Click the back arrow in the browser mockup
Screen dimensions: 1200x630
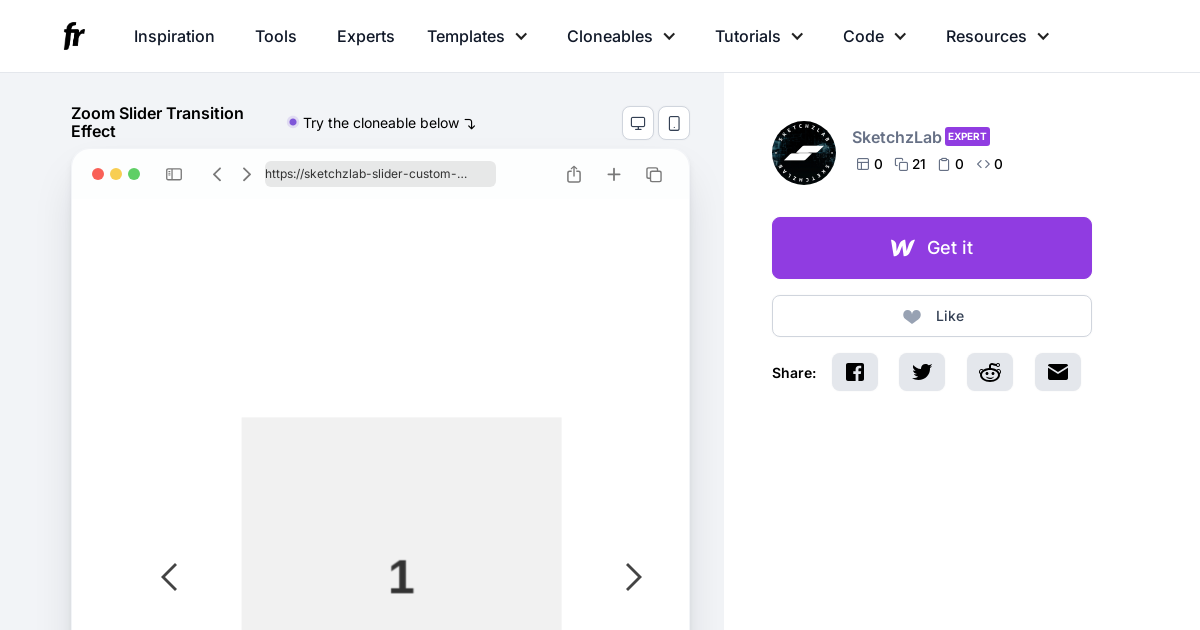click(217, 174)
